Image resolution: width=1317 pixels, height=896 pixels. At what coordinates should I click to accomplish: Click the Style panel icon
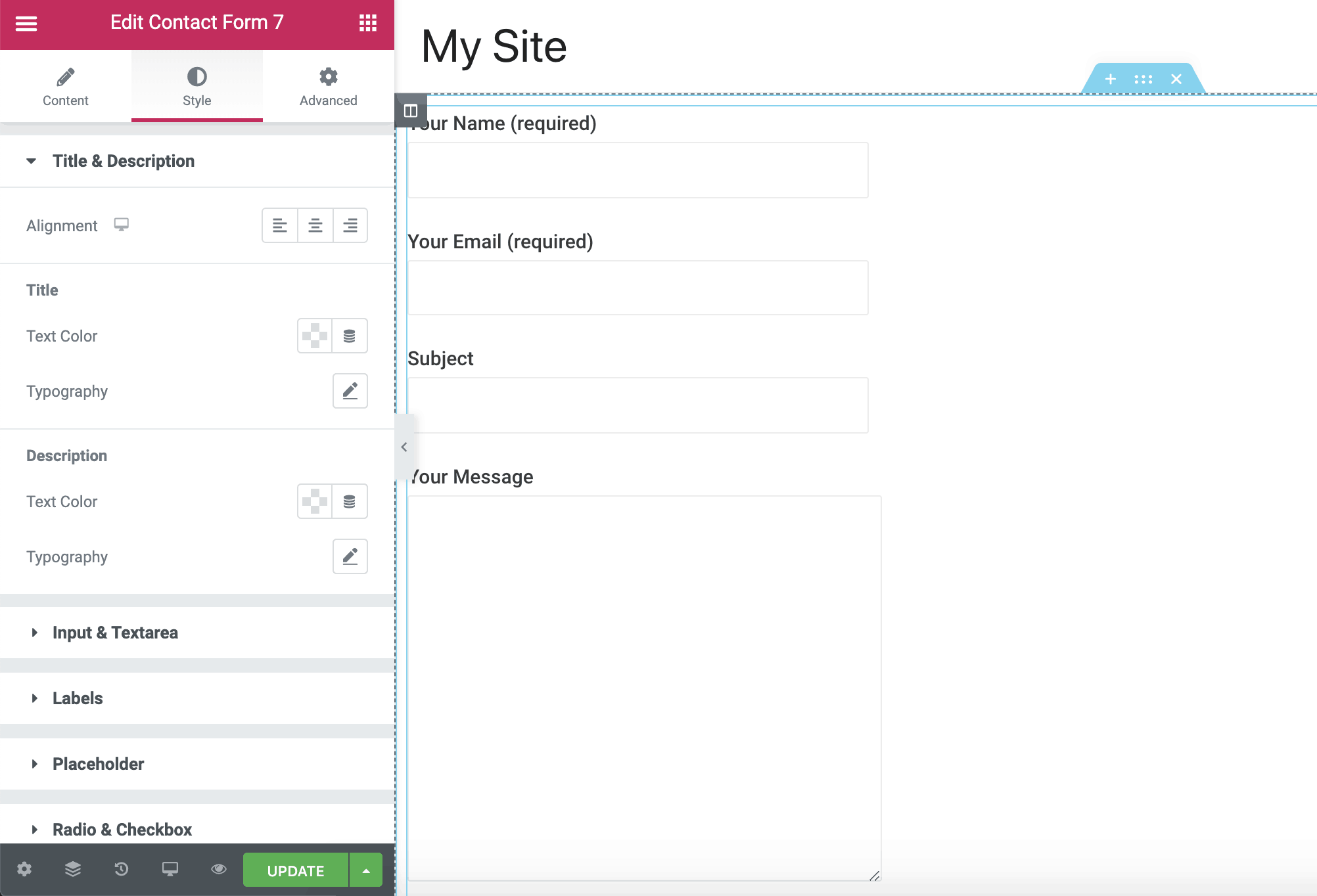[196, 77]
